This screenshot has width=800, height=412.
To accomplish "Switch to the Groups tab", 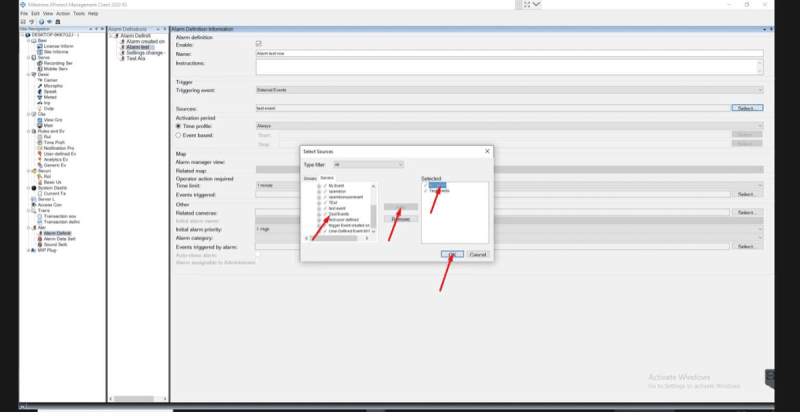I will click(310, 178).
